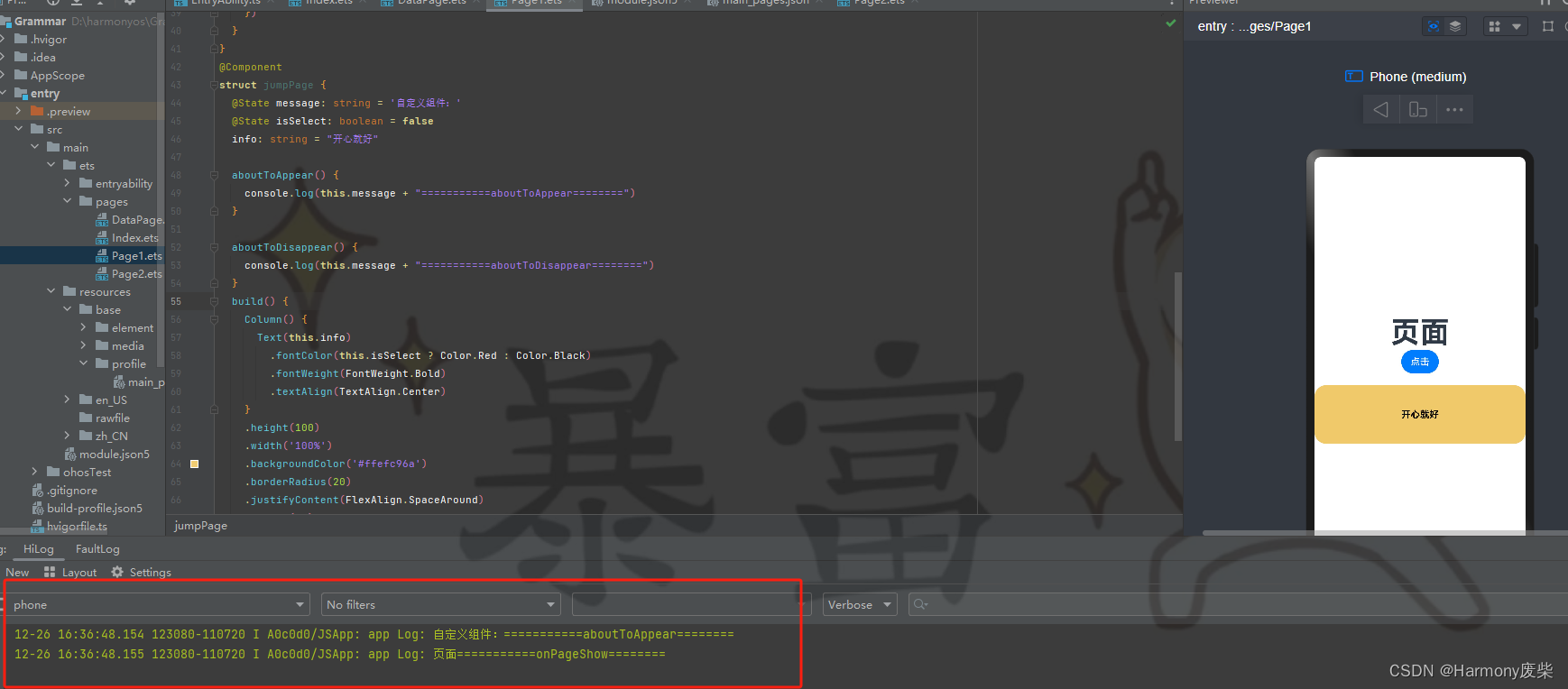Click the log search input field
1568x689 pixels.
(x=1236, y=604)
